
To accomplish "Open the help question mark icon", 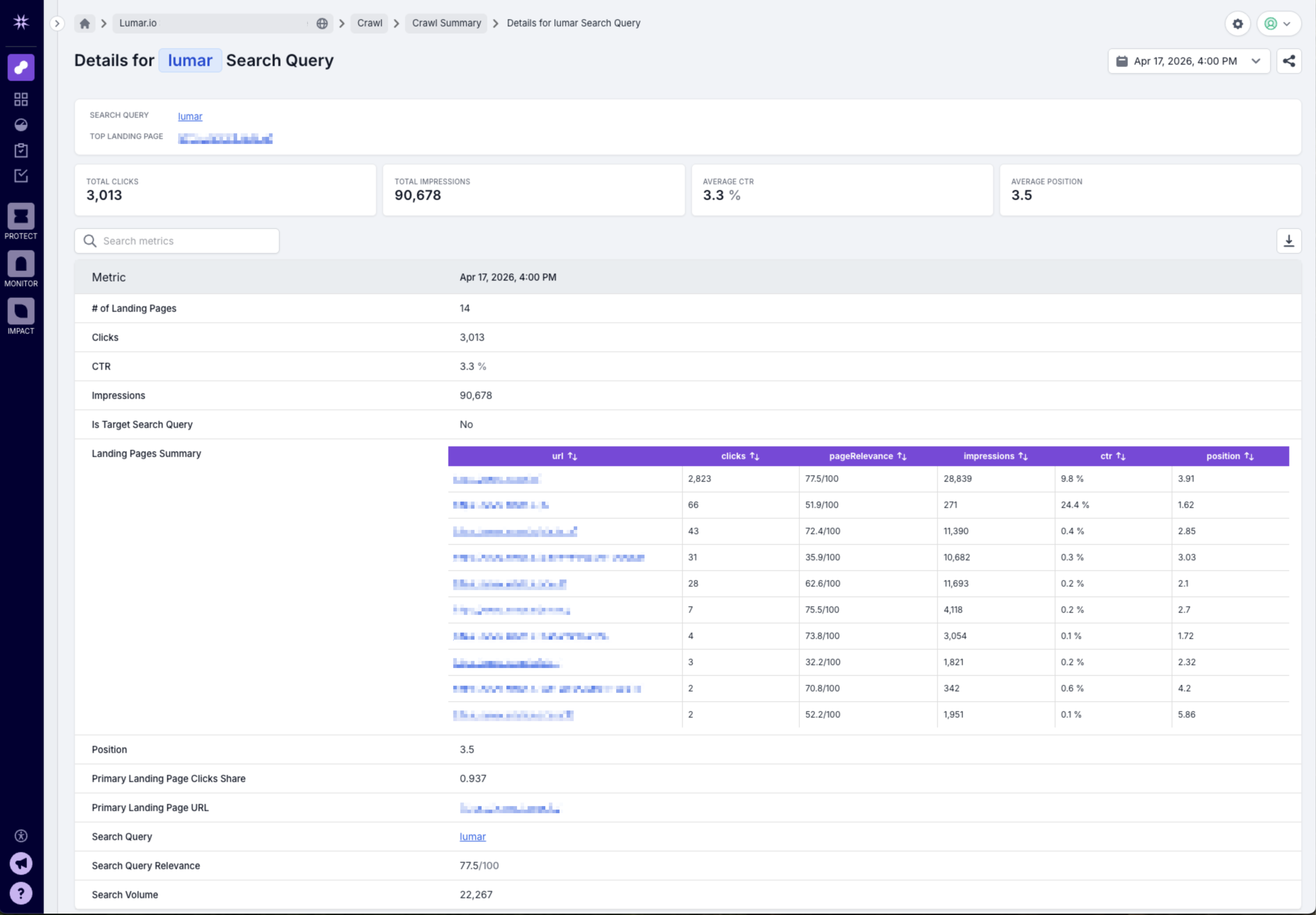I will [21, 893].
